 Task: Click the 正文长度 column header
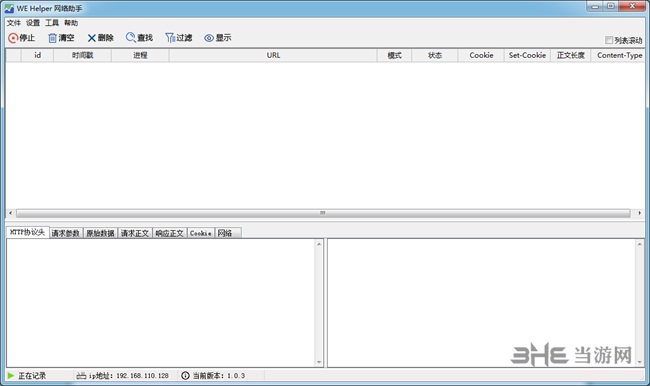[x=571, y=55]
